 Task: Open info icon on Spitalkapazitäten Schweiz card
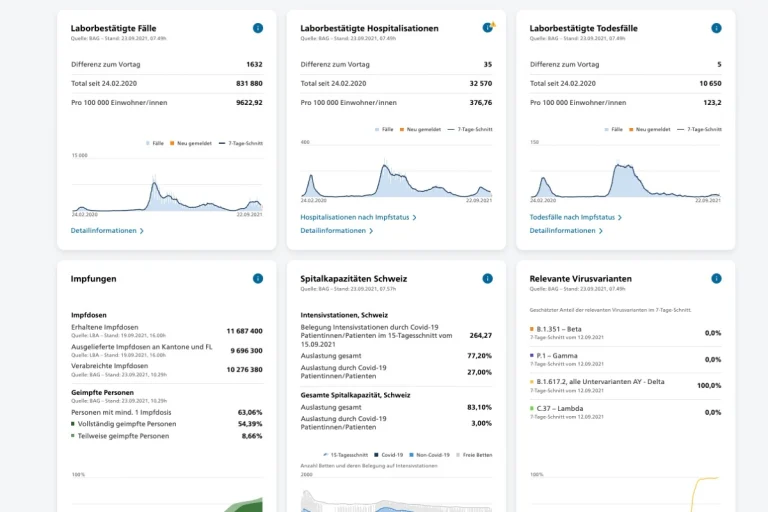(x=487, y=278)
